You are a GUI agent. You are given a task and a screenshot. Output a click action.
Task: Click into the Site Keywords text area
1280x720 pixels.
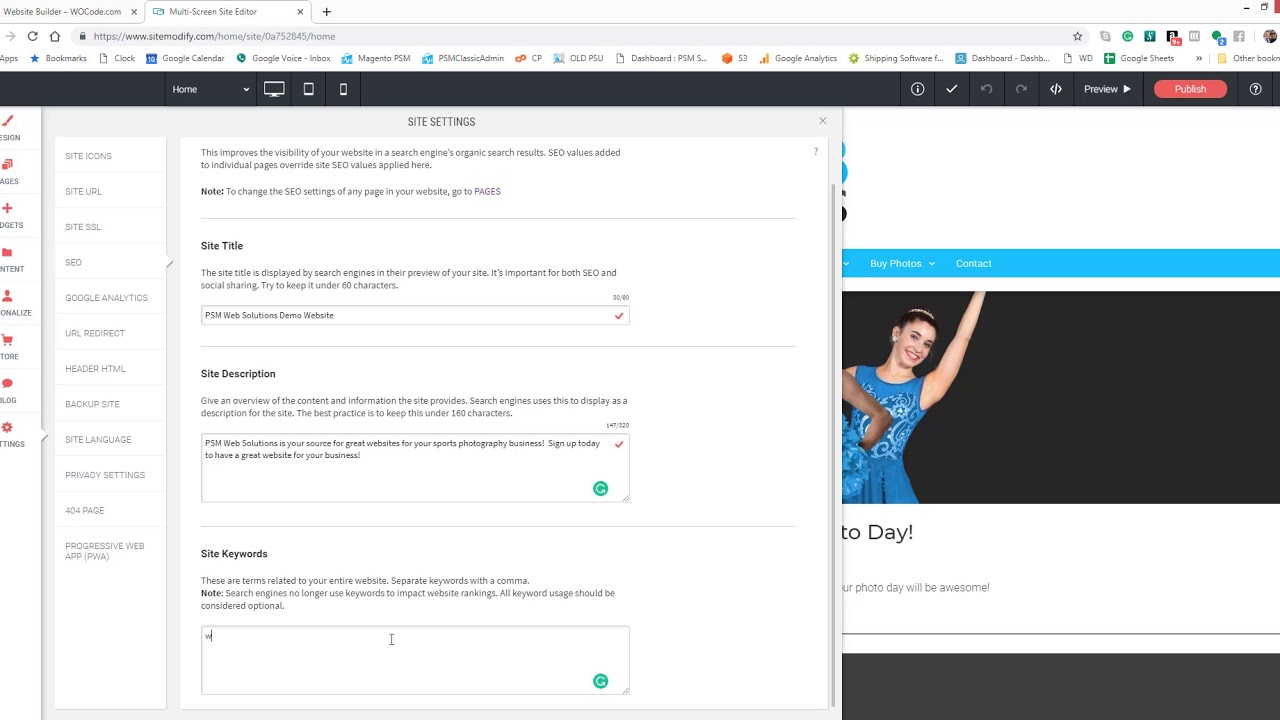coord(415,660)
